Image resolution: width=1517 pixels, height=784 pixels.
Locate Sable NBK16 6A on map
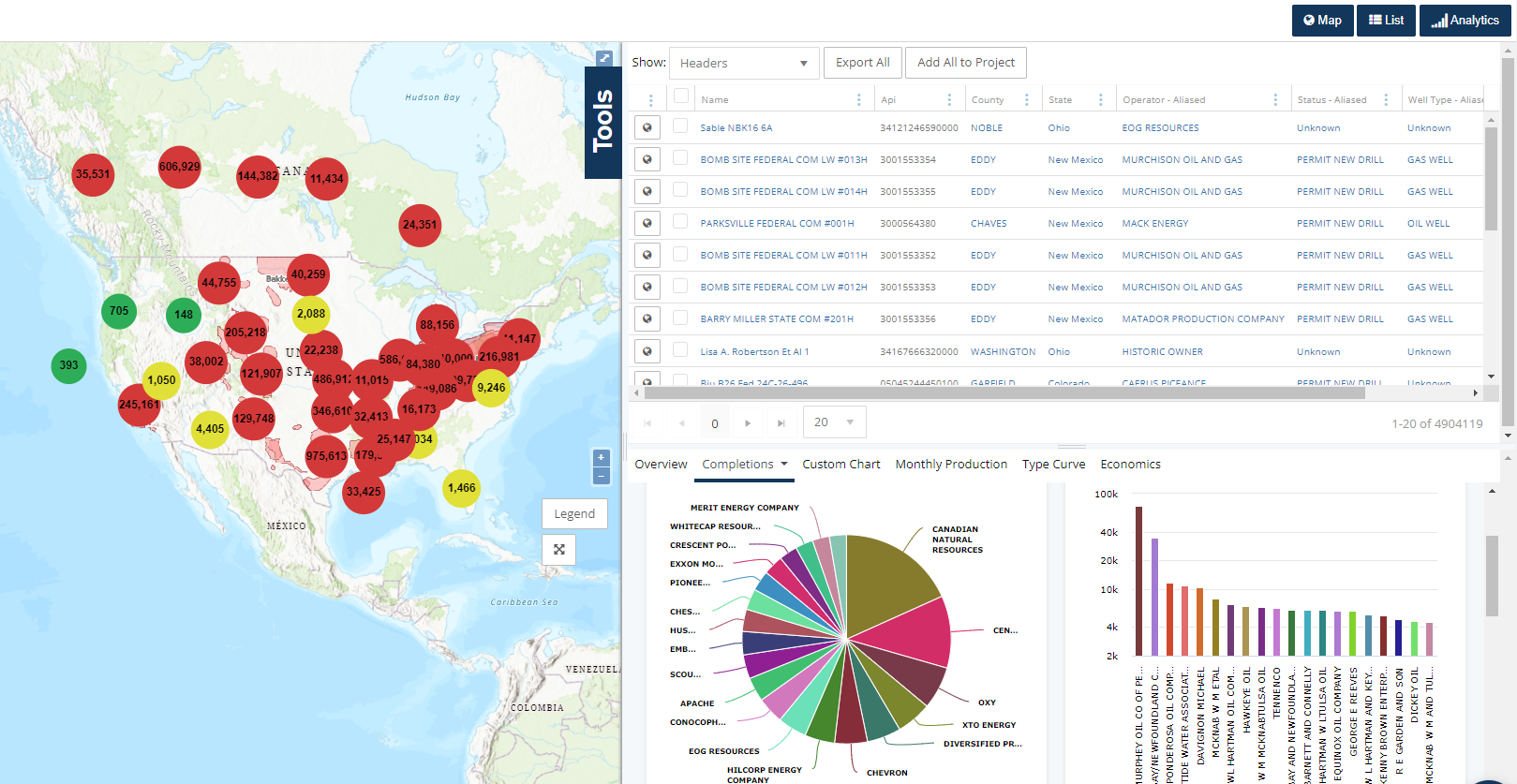coord(647,127)
